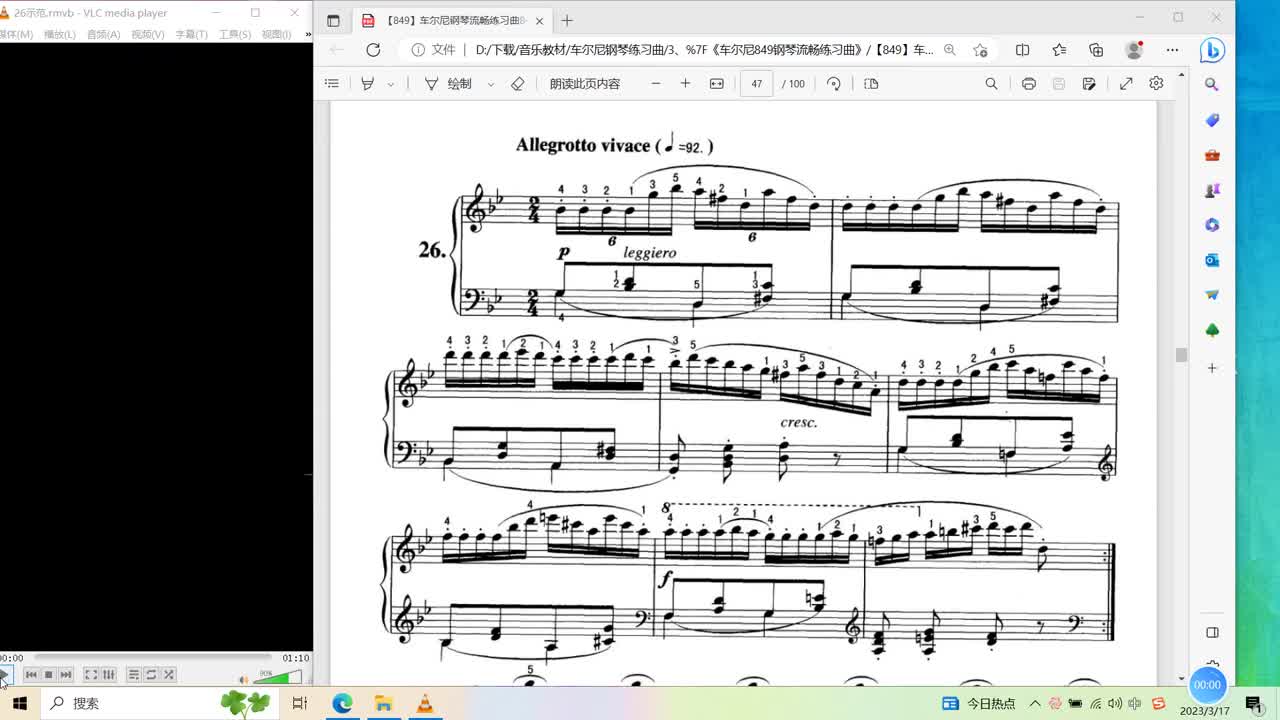Zoom in the PDF with plus

(x=685, y=84)
